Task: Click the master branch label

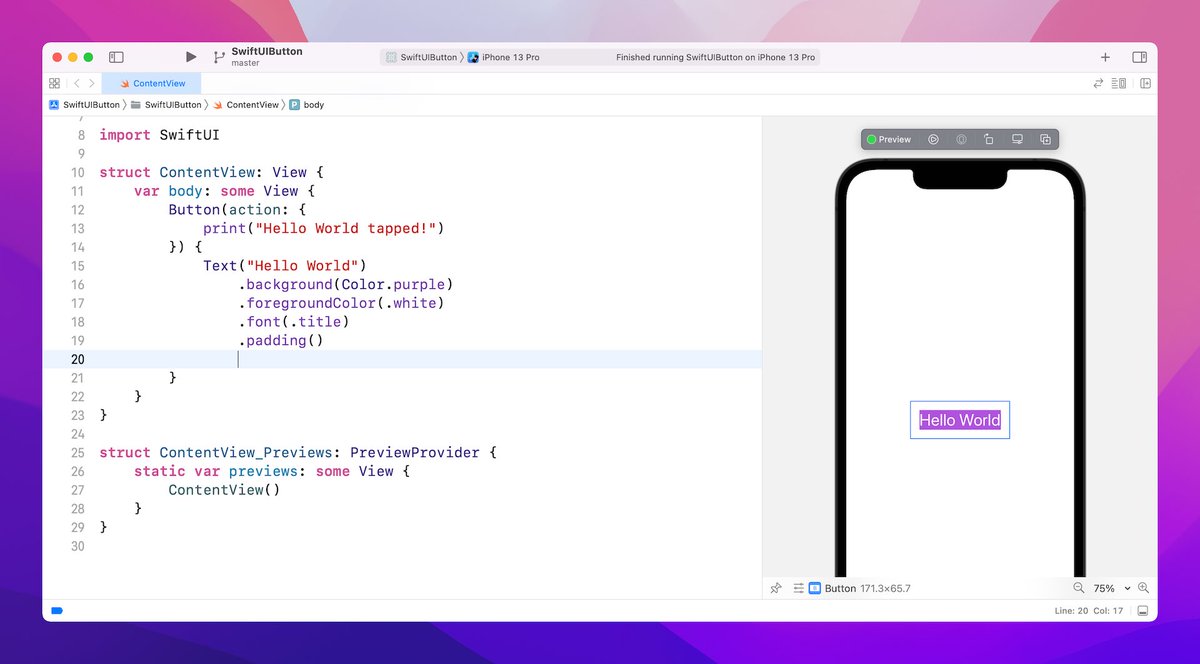Action: point(245,63)
